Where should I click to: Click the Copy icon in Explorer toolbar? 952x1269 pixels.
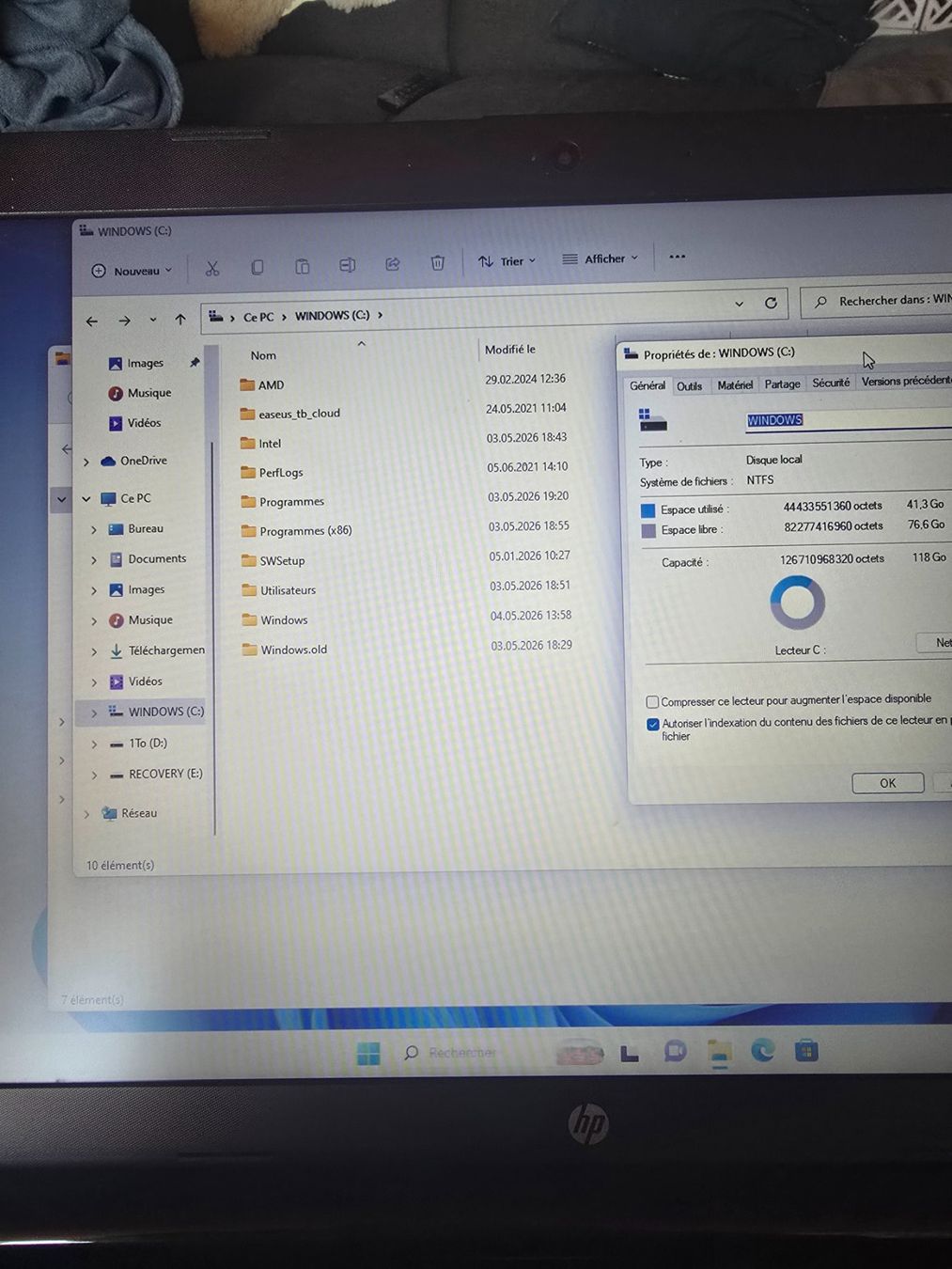pyautogui.click(x=257, y=267)
